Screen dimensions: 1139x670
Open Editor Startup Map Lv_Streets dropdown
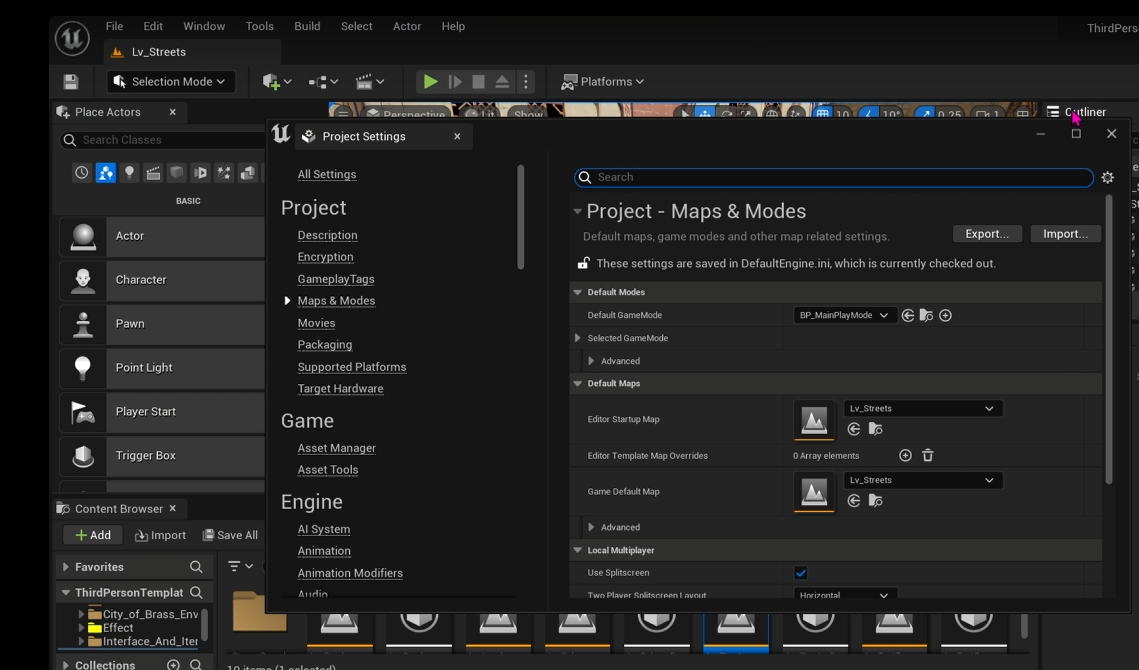tap(923, 408)
